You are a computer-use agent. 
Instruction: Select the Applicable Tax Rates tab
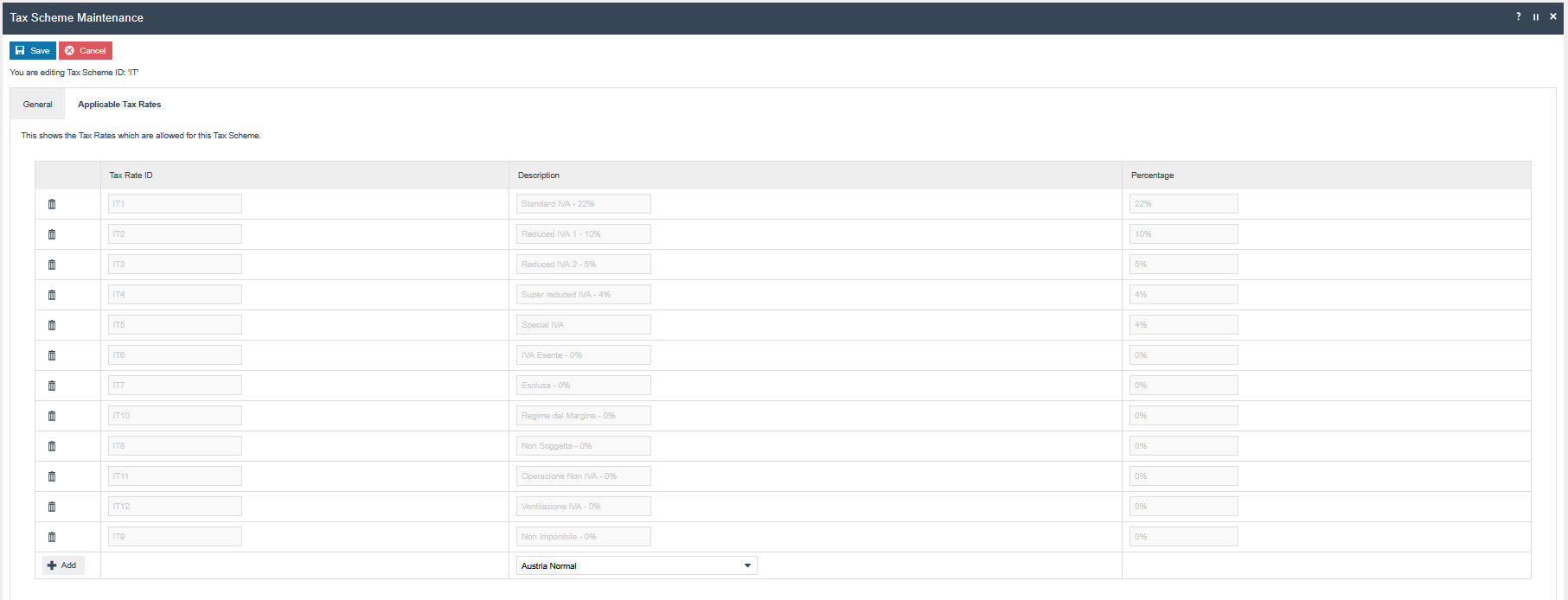[x=119, y=105]
